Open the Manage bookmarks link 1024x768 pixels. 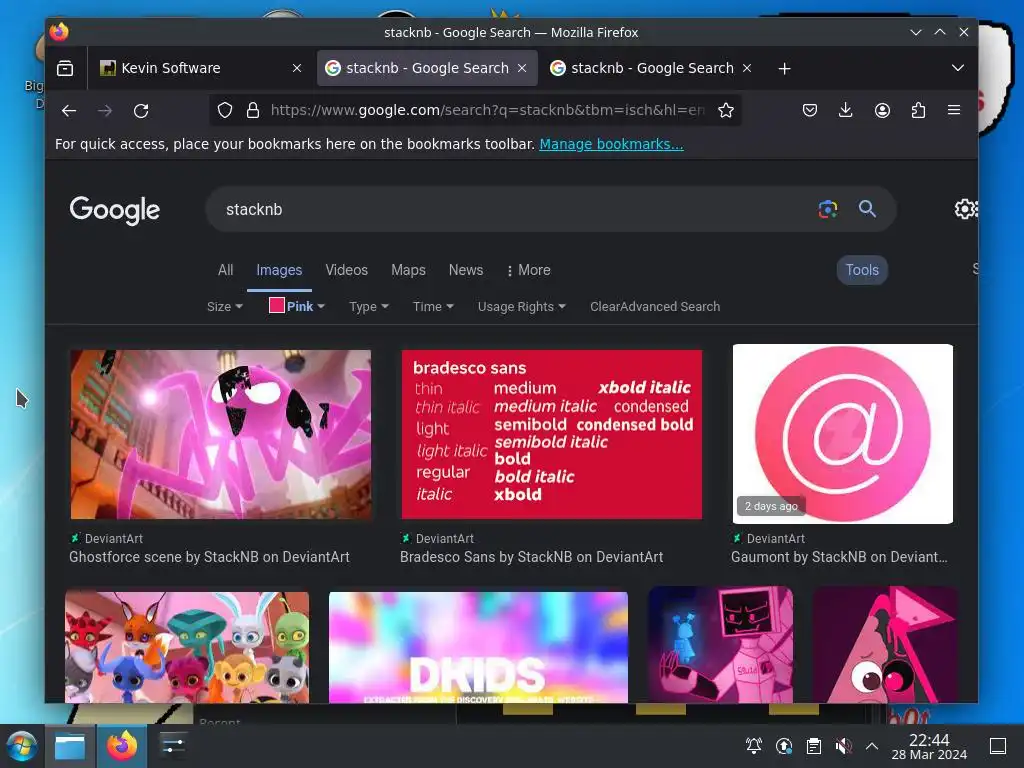pyautogui.click(x=611, y=144)
